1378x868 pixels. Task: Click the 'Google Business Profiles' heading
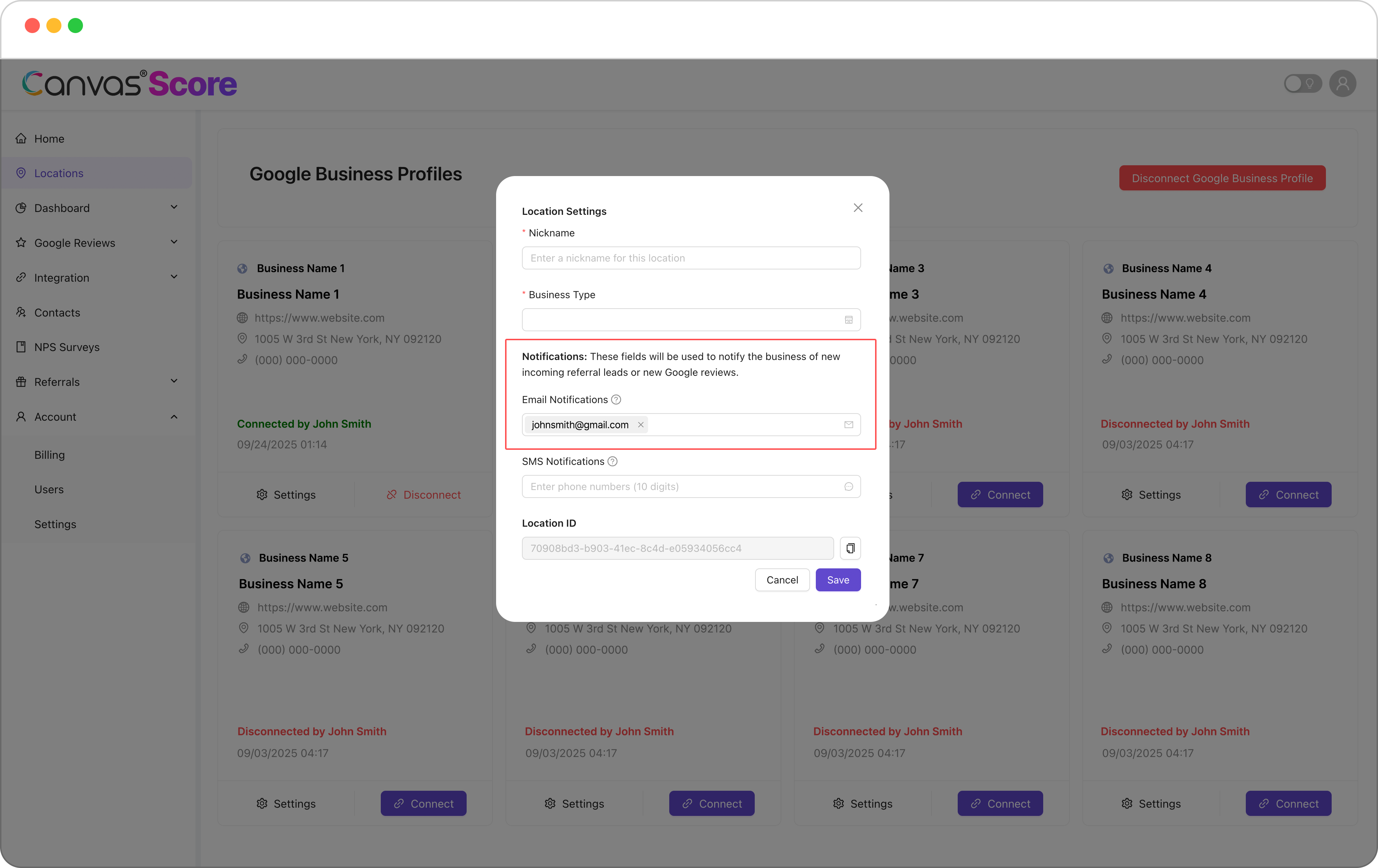(355, 174)
